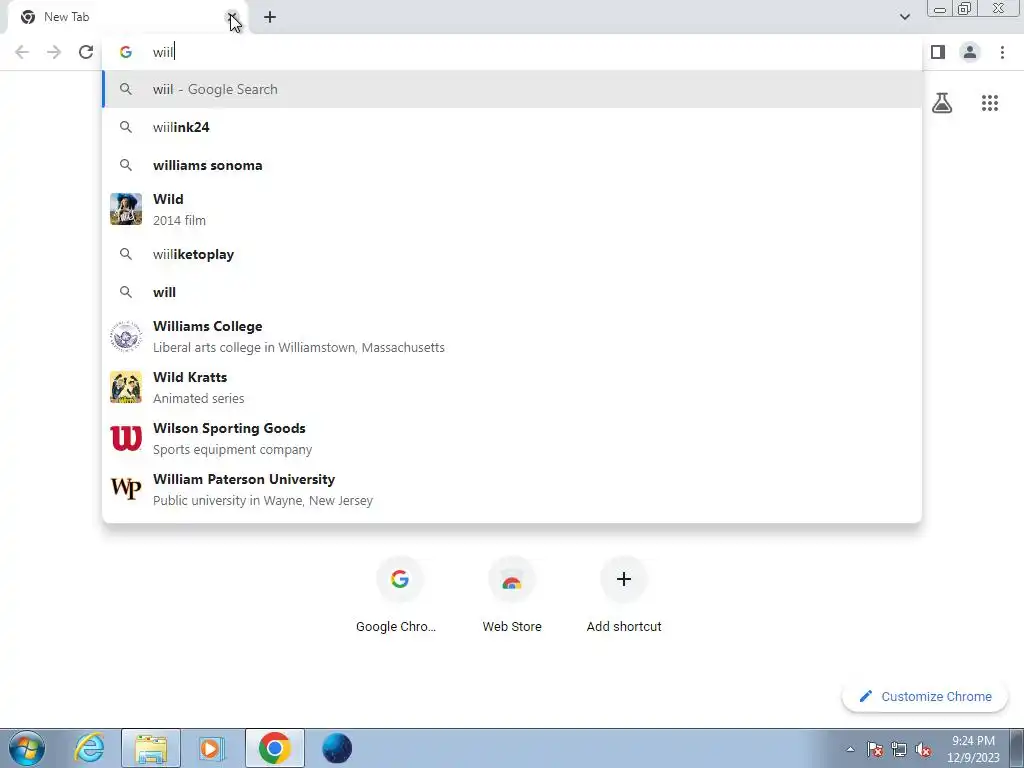Click the Action Center flag icon
The image size is (1024, 768).
pos(875,749)
